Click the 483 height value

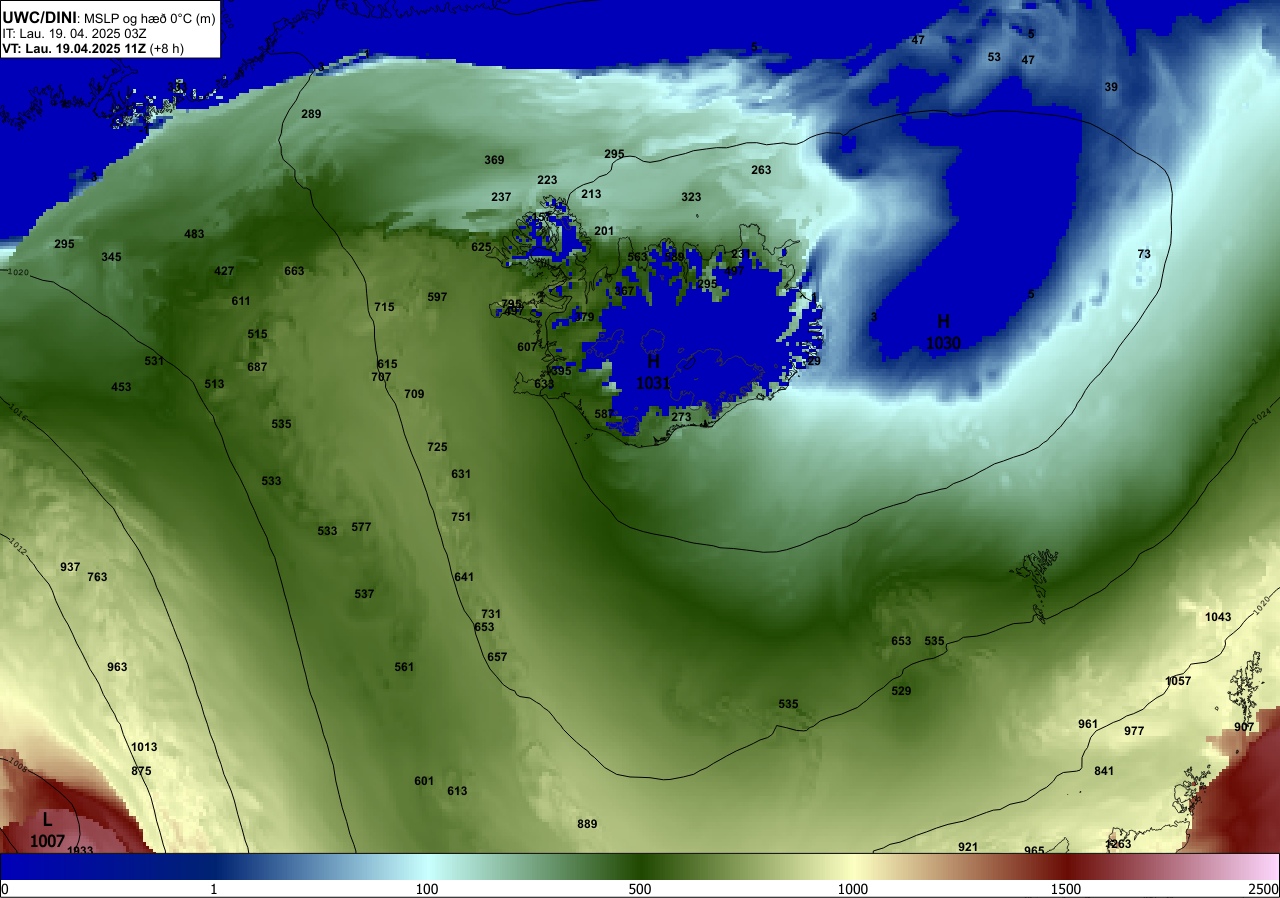194,234
